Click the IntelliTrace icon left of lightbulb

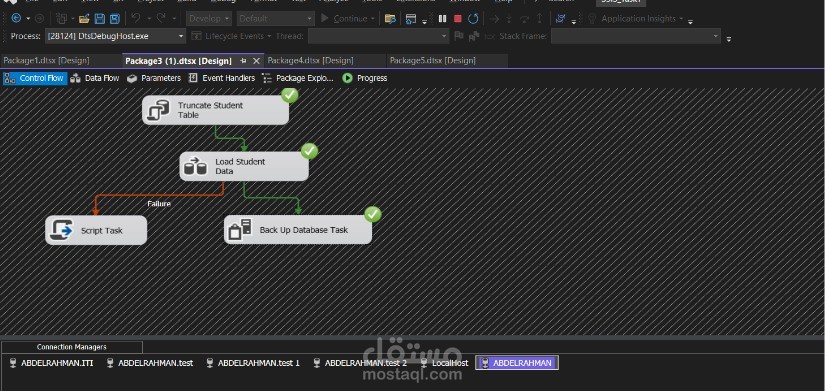point(560,19)
